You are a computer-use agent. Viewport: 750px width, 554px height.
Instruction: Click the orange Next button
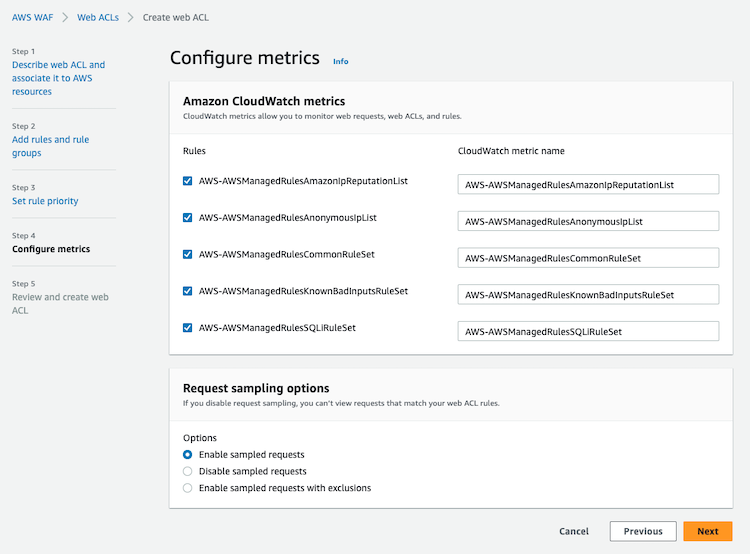(707, 531)
